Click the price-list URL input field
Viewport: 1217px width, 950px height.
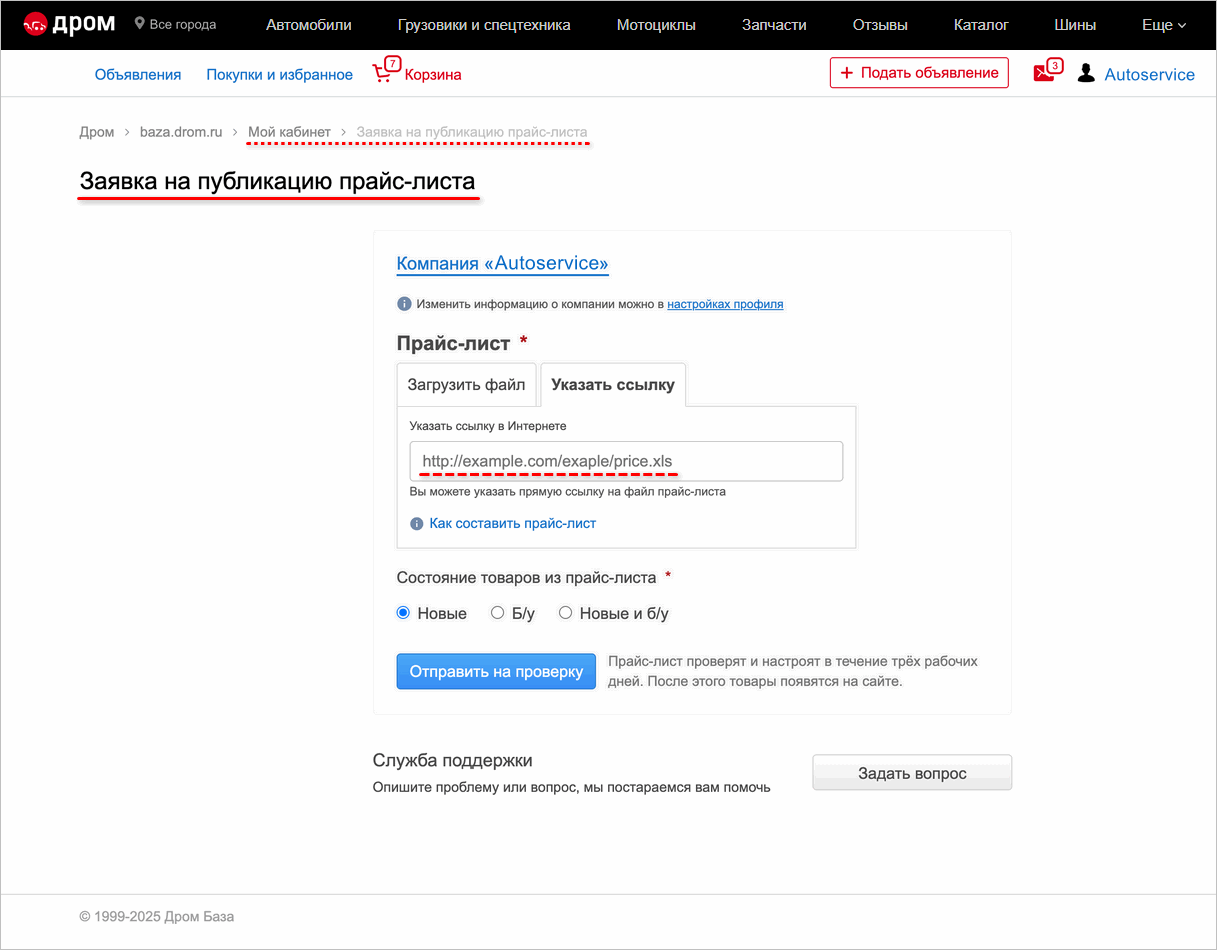[626, 461]
